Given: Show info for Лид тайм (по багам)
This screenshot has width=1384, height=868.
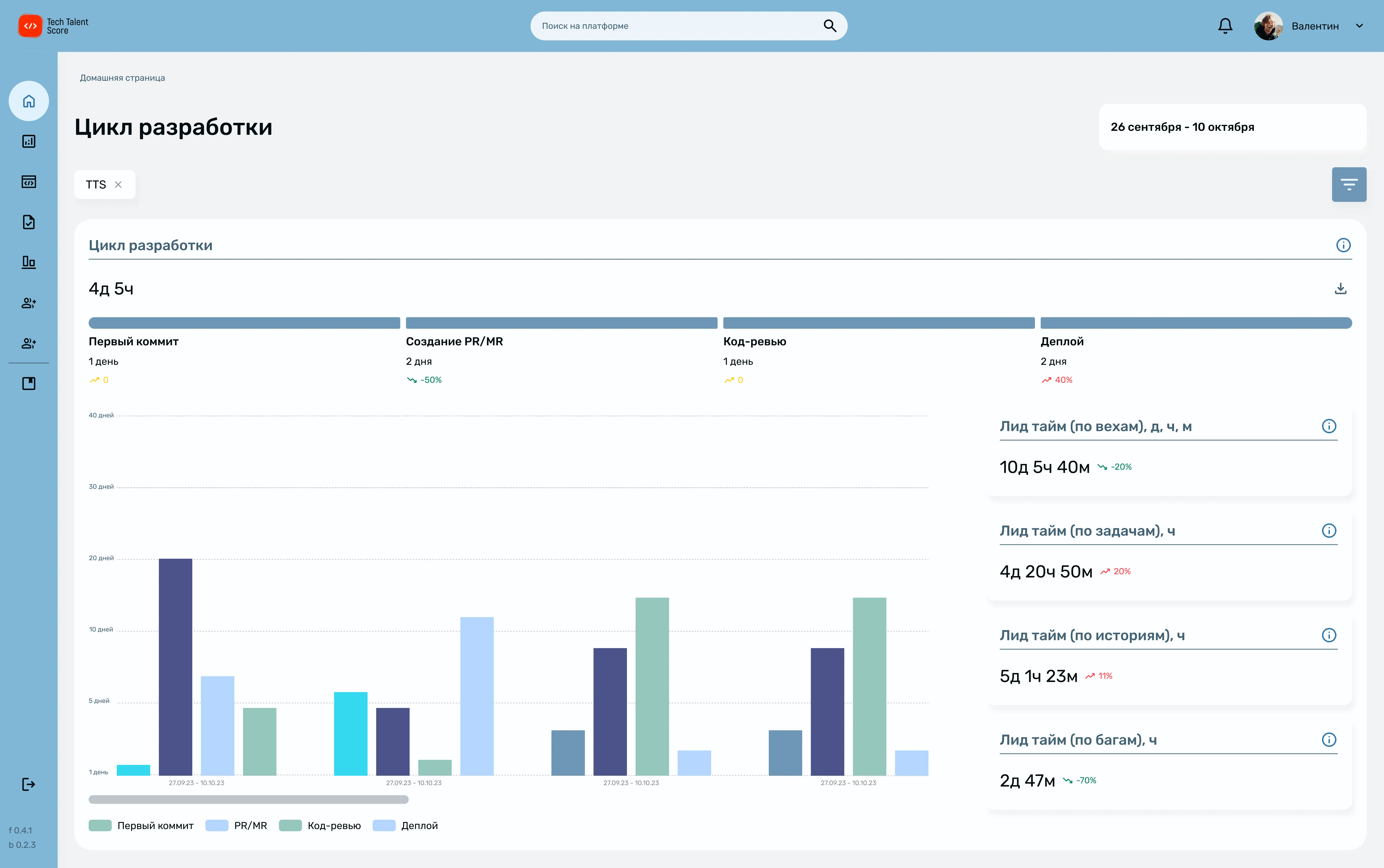Looking at the screenshot, I should pos(1329,739).
